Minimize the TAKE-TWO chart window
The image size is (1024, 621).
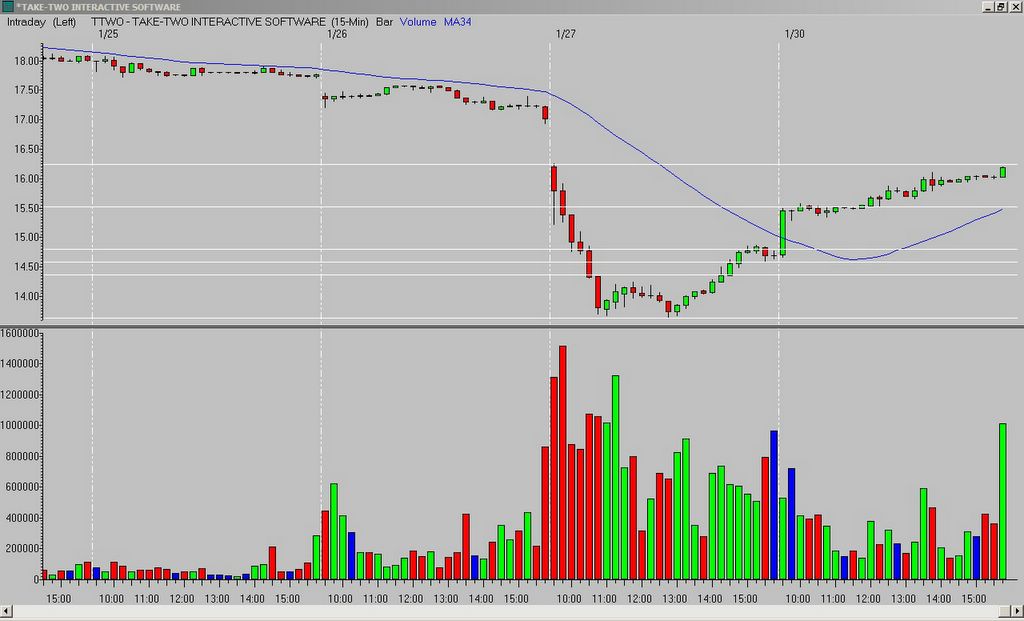(988, 7)
